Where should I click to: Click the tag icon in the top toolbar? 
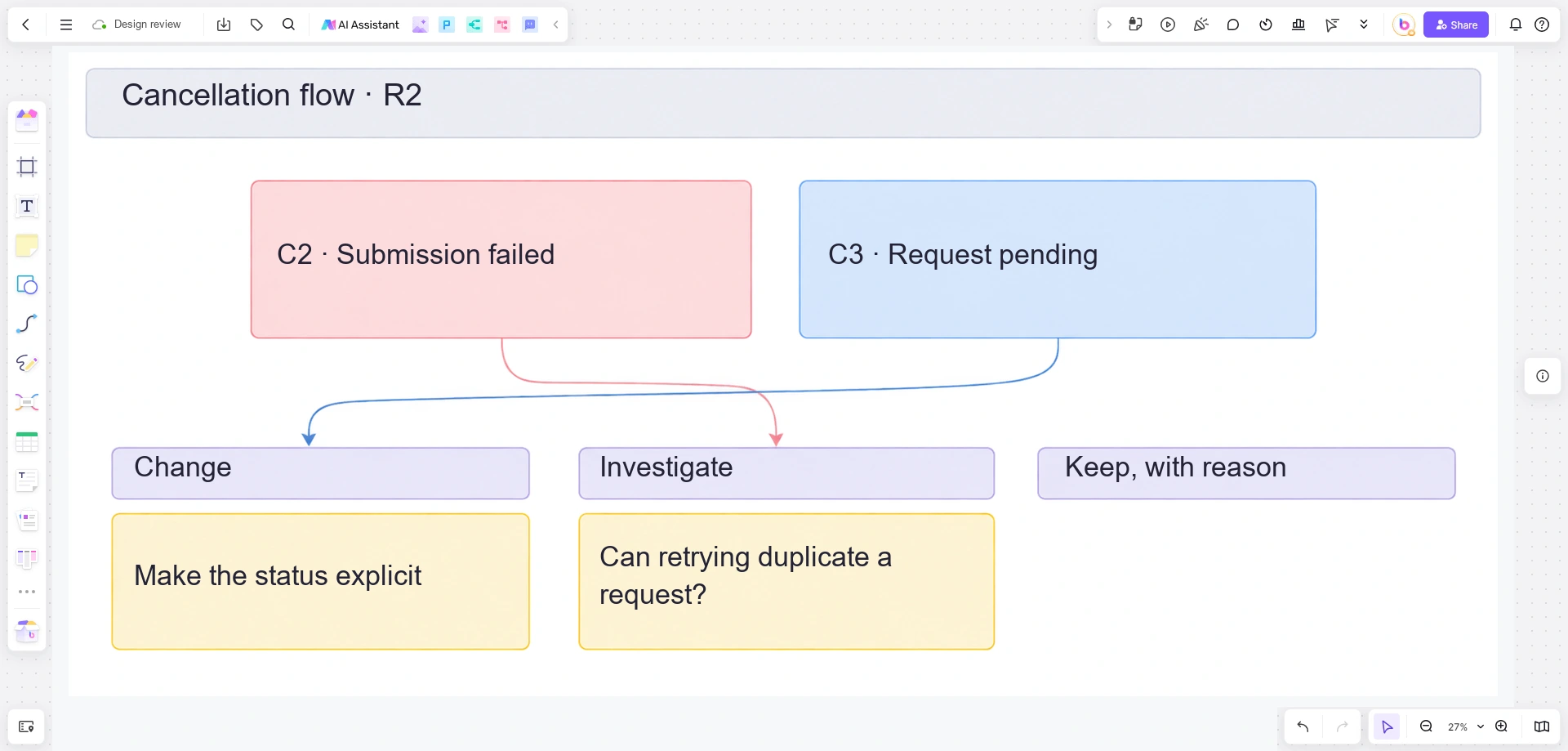(256, 25)
